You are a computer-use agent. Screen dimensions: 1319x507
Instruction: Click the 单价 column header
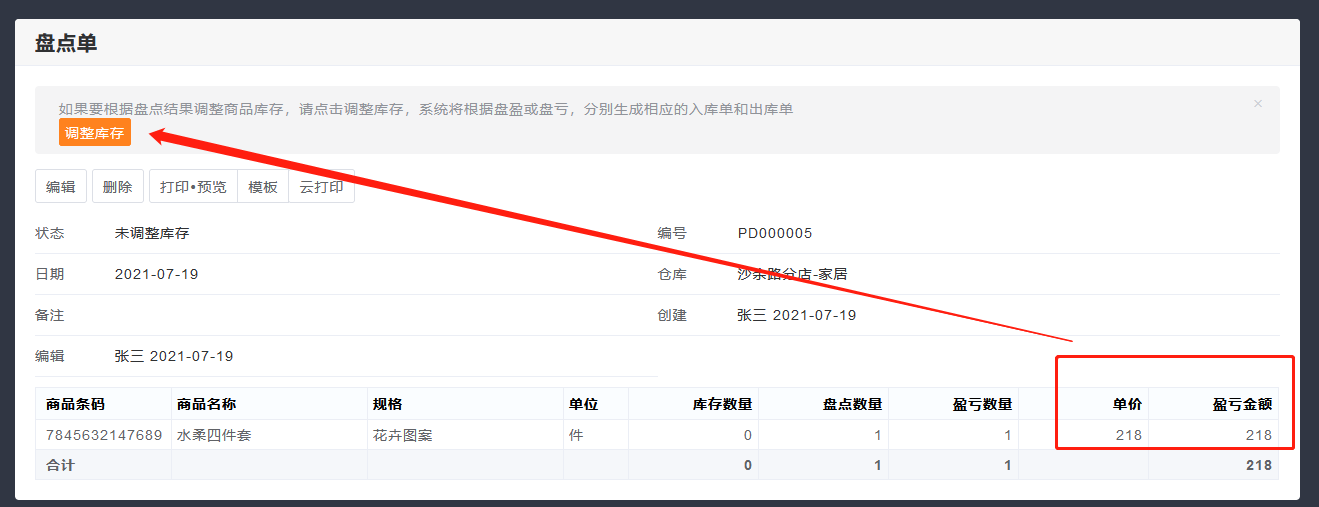pyautogui.click(x=1127, y=404)
